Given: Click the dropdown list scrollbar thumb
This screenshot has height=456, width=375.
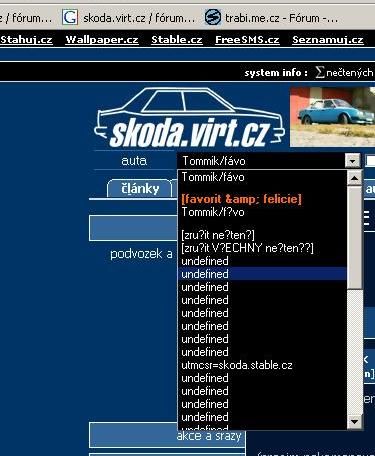Looking at the screenshot, I should tap(354, 237).
